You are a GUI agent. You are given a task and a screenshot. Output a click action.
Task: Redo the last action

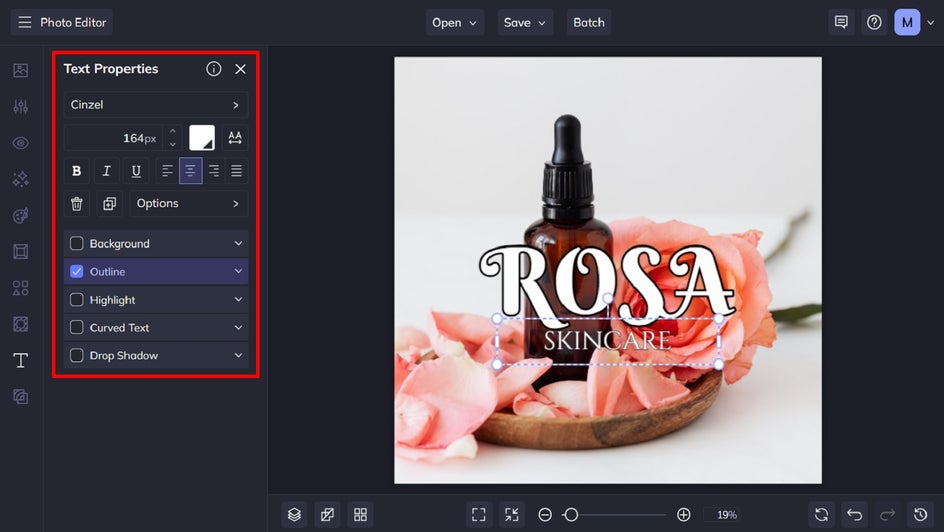[x=887, y=515]
